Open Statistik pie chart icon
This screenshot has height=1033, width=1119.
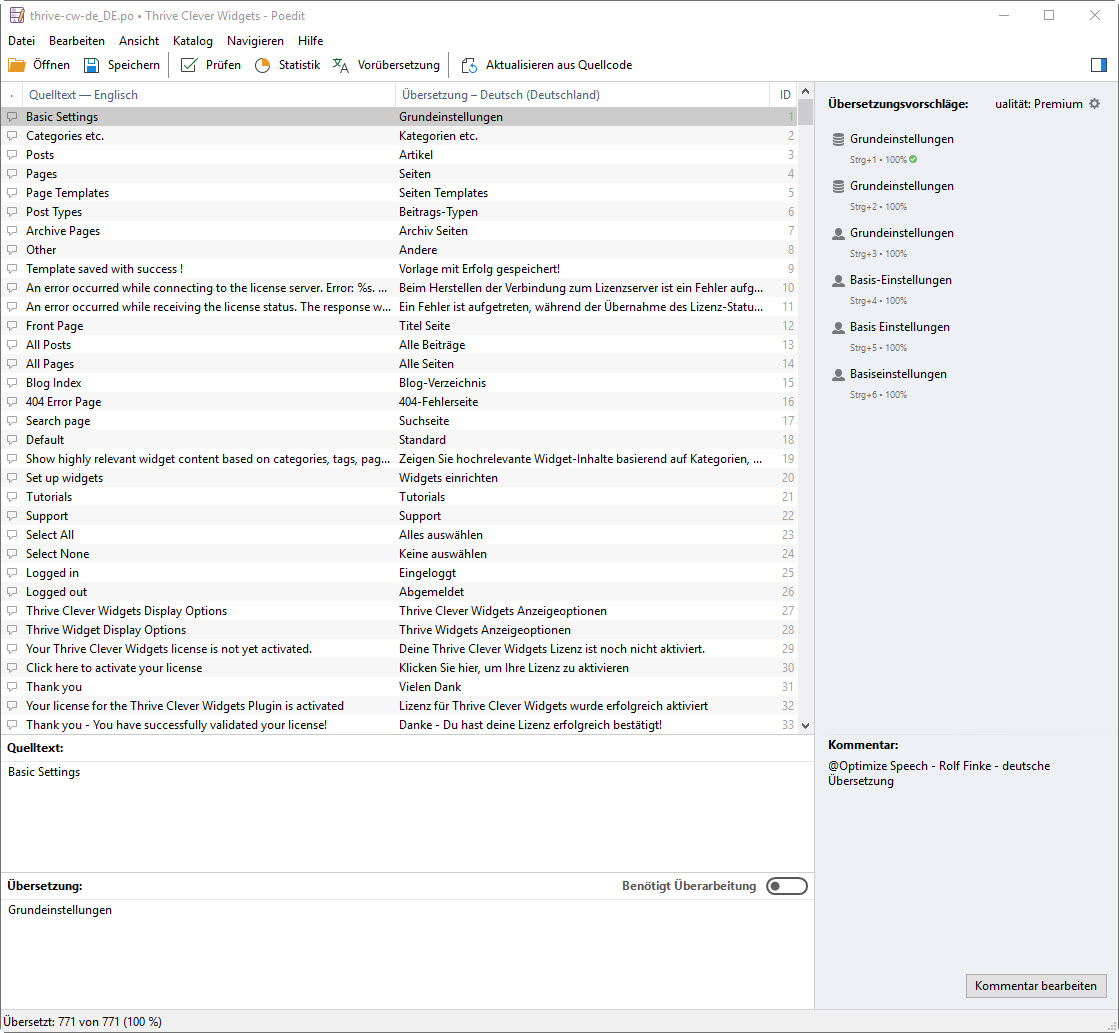click(x=263, y=65)
